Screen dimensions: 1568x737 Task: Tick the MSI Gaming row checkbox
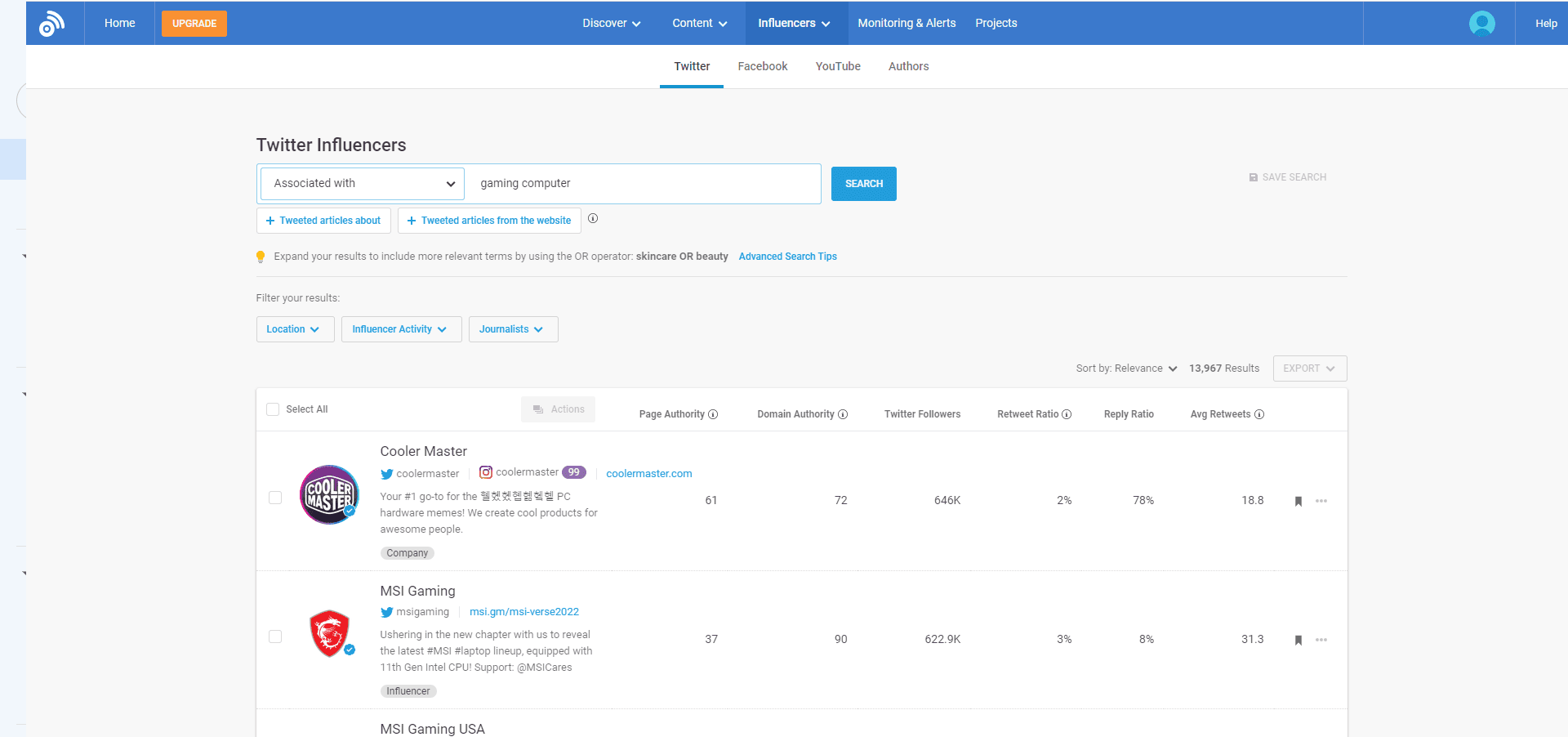tap(274, 636)
